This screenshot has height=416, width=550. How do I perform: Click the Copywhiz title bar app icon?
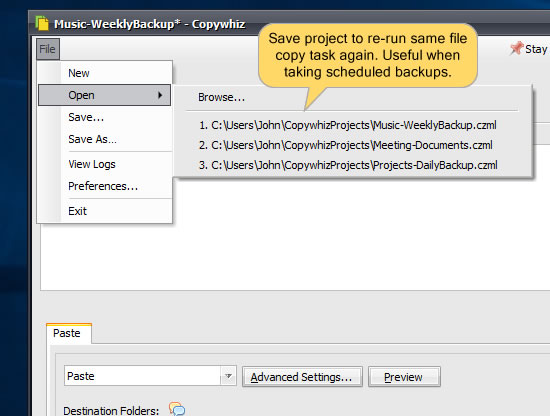42,23
